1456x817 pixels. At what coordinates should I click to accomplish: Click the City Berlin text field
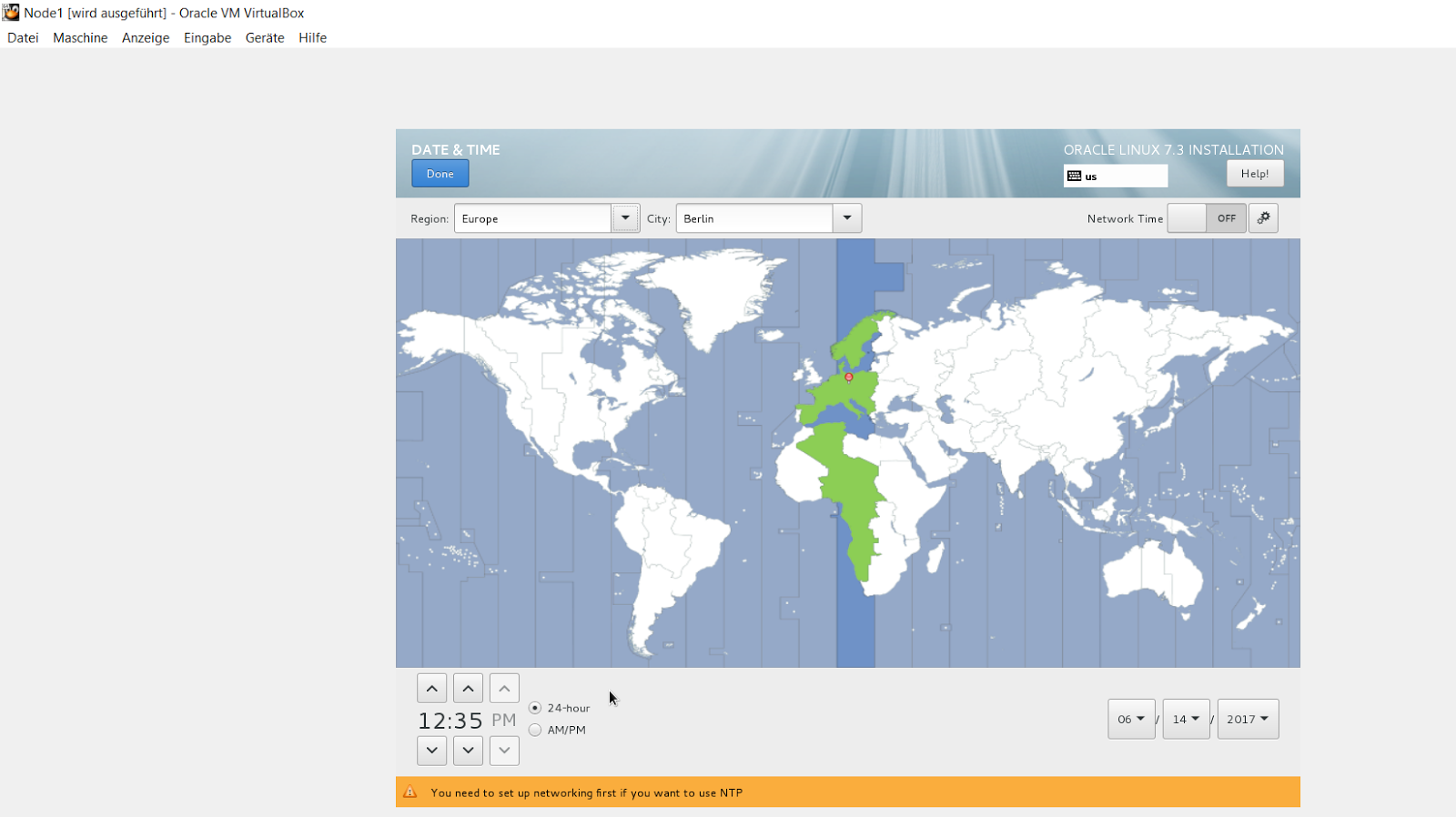tap(754, 218)
